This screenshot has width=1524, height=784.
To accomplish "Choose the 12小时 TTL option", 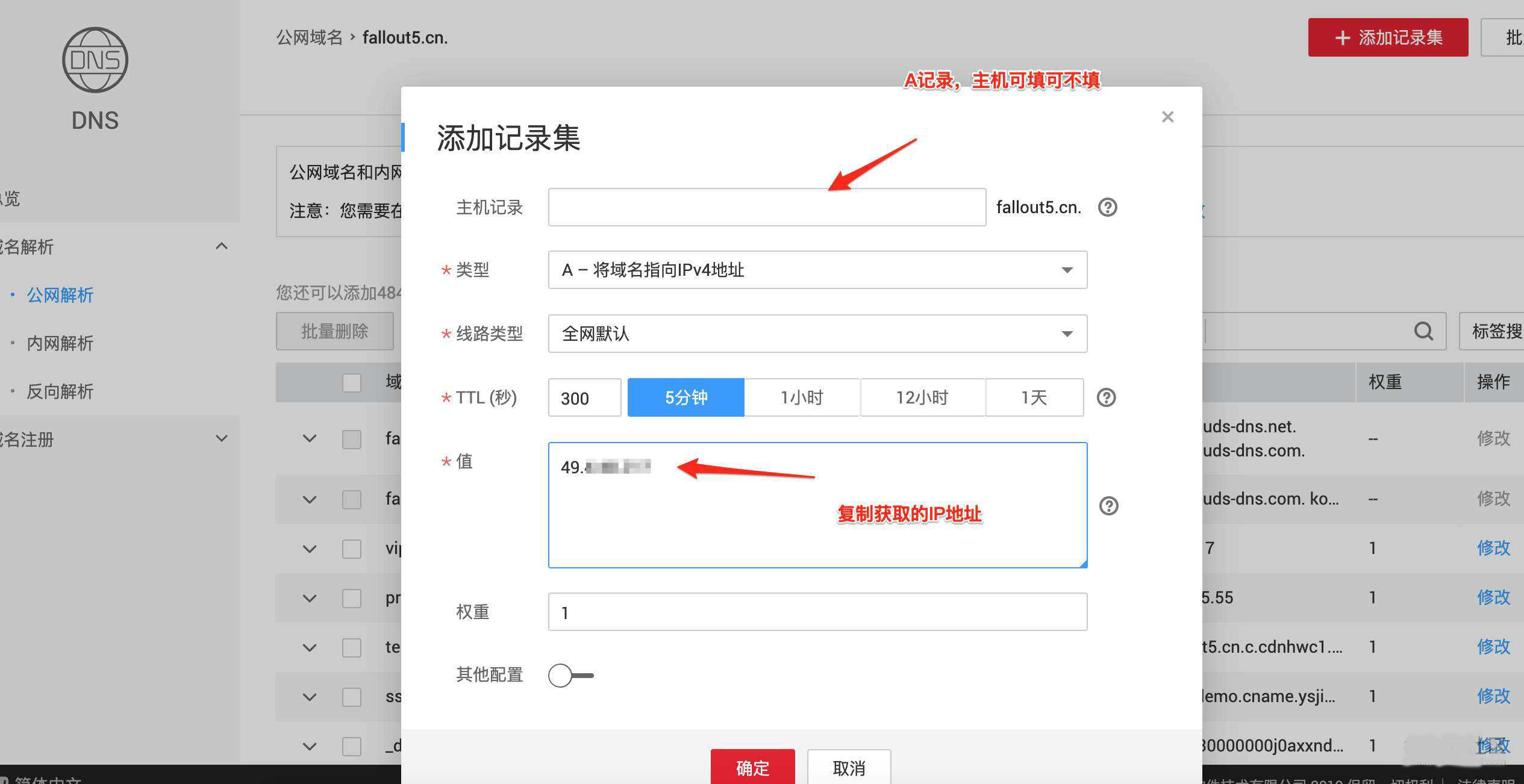I will click(x=922, y=397).
